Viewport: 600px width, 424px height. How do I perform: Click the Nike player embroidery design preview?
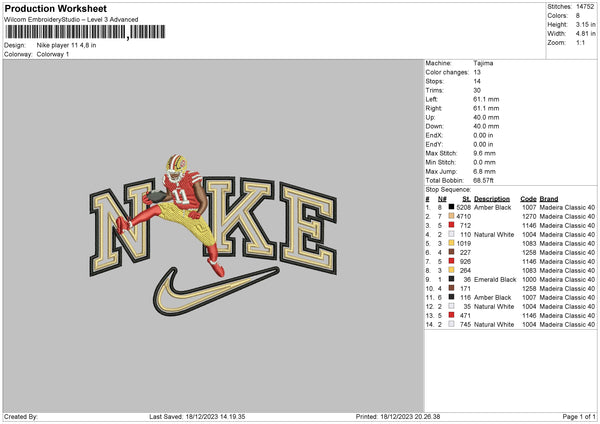tap(213, 235)
